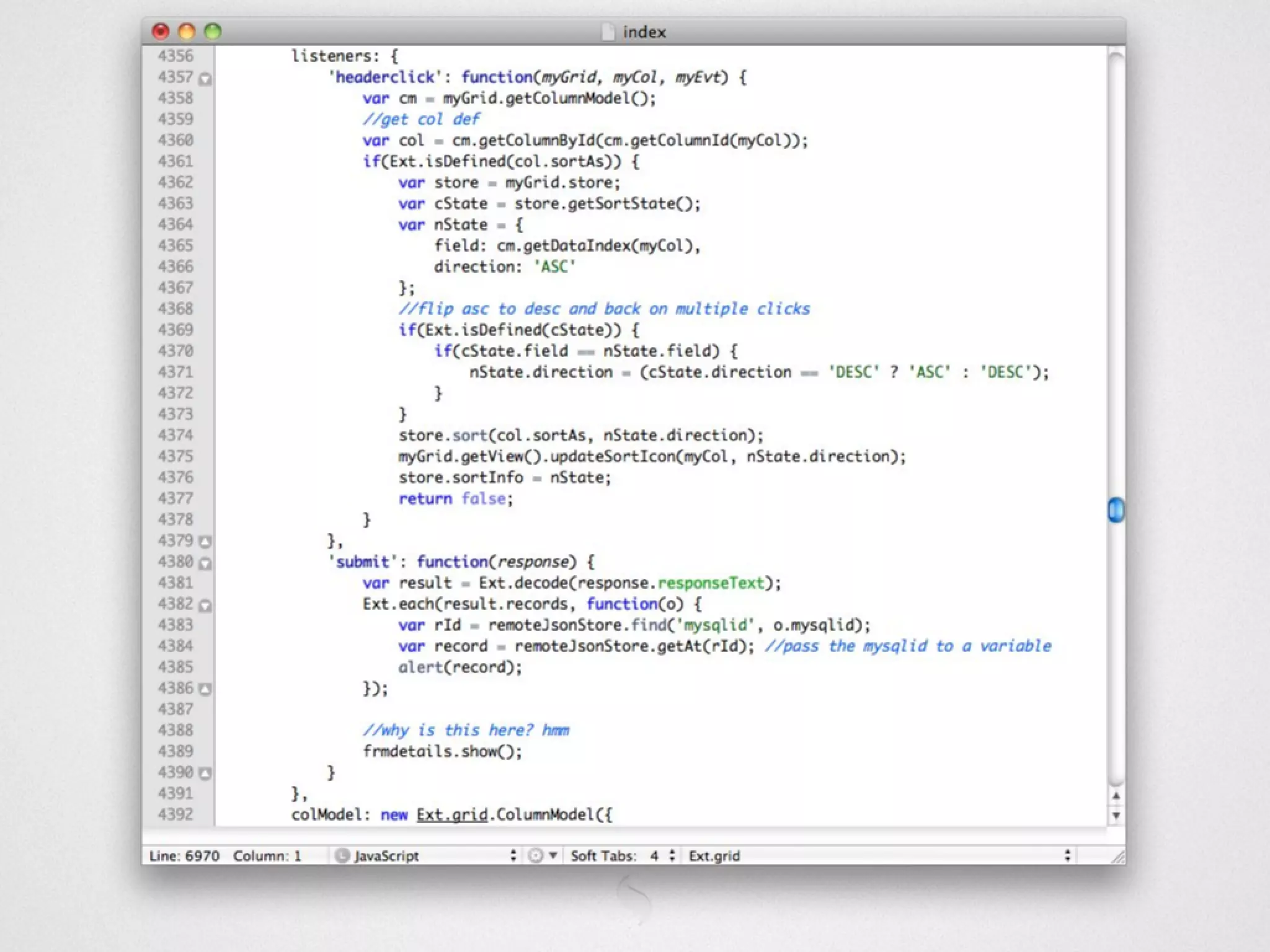Image resolution: width=1270 pixels, height=952 pixels.
Task: Click 'store.sort' on line 4374
Action: pos(443,435)
